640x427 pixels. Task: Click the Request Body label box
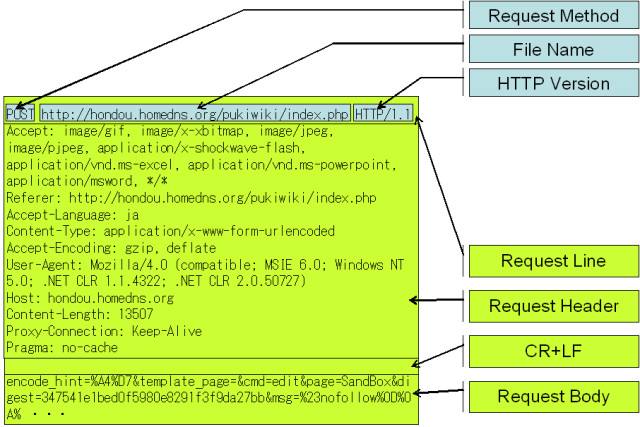point(553,397)
